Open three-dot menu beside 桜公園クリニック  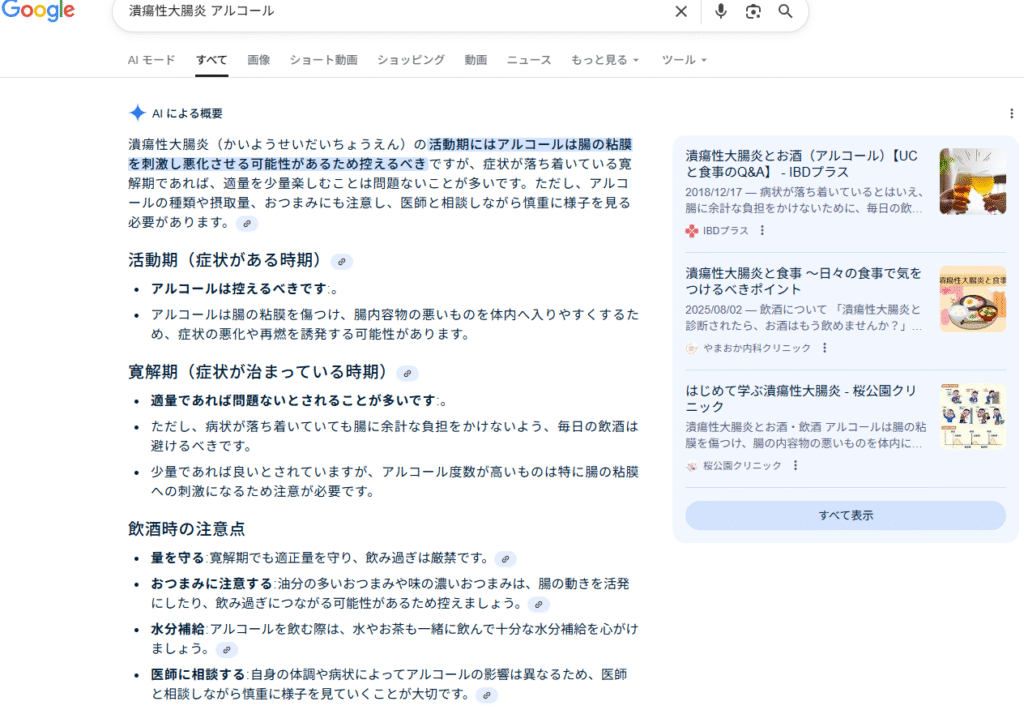pyautogui.click(x=796, y=466)
